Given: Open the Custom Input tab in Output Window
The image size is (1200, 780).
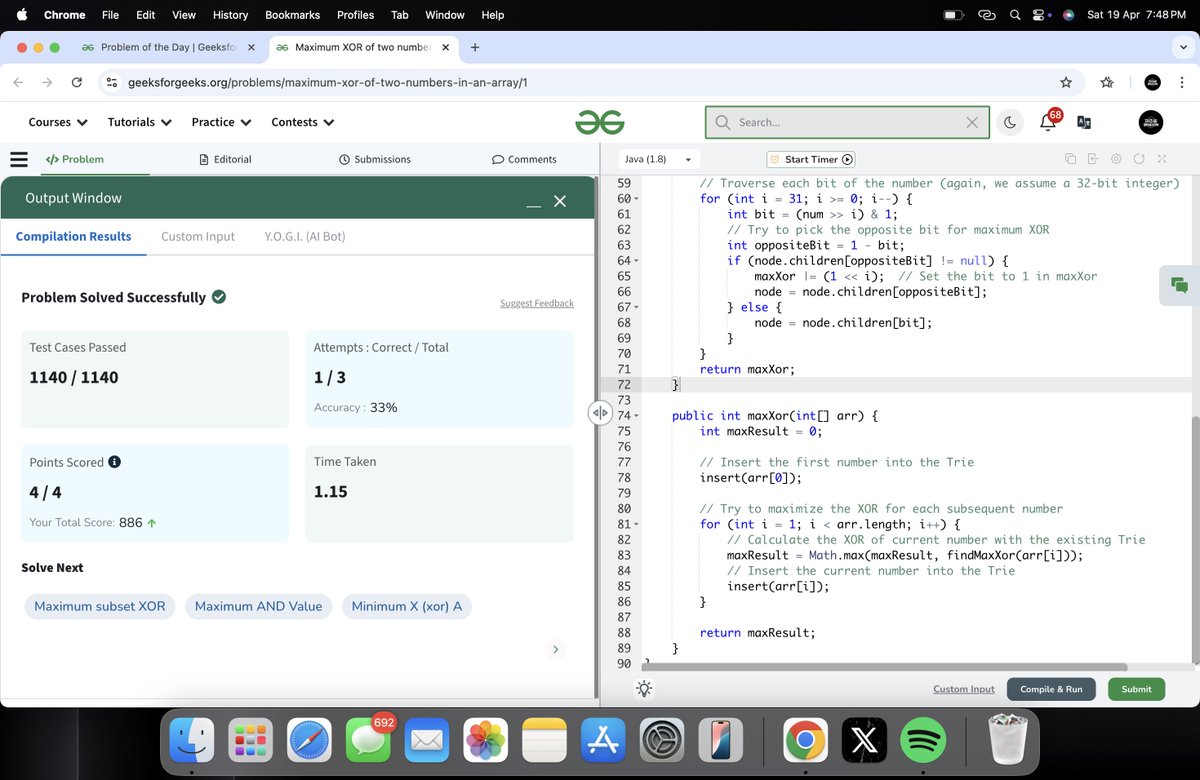Looking at the screenshot, I should tap(198, 236).
